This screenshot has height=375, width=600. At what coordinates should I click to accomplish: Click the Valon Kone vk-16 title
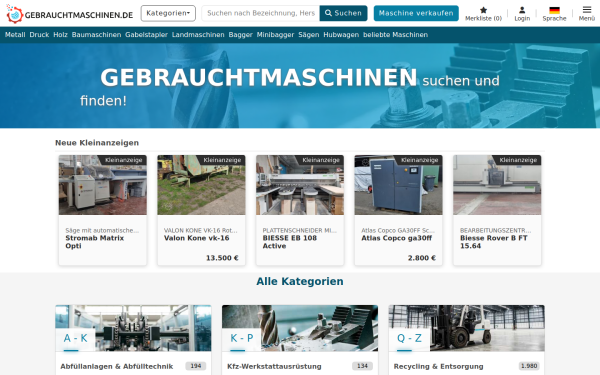(197, 238)
